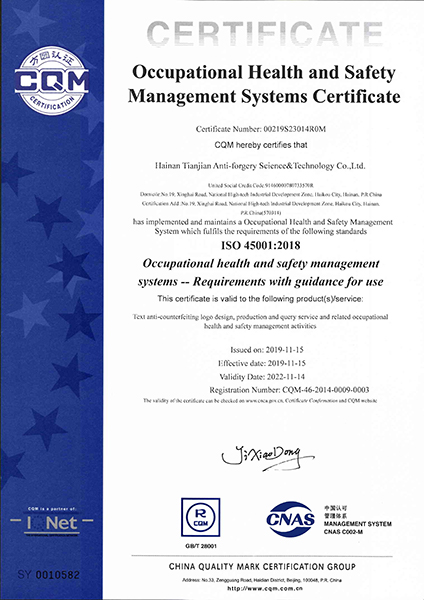Image resolution: width=424 pixels, height=600 pixels.
Task: Click 'CQM is a partner of' caption
Action: [52, 509]
